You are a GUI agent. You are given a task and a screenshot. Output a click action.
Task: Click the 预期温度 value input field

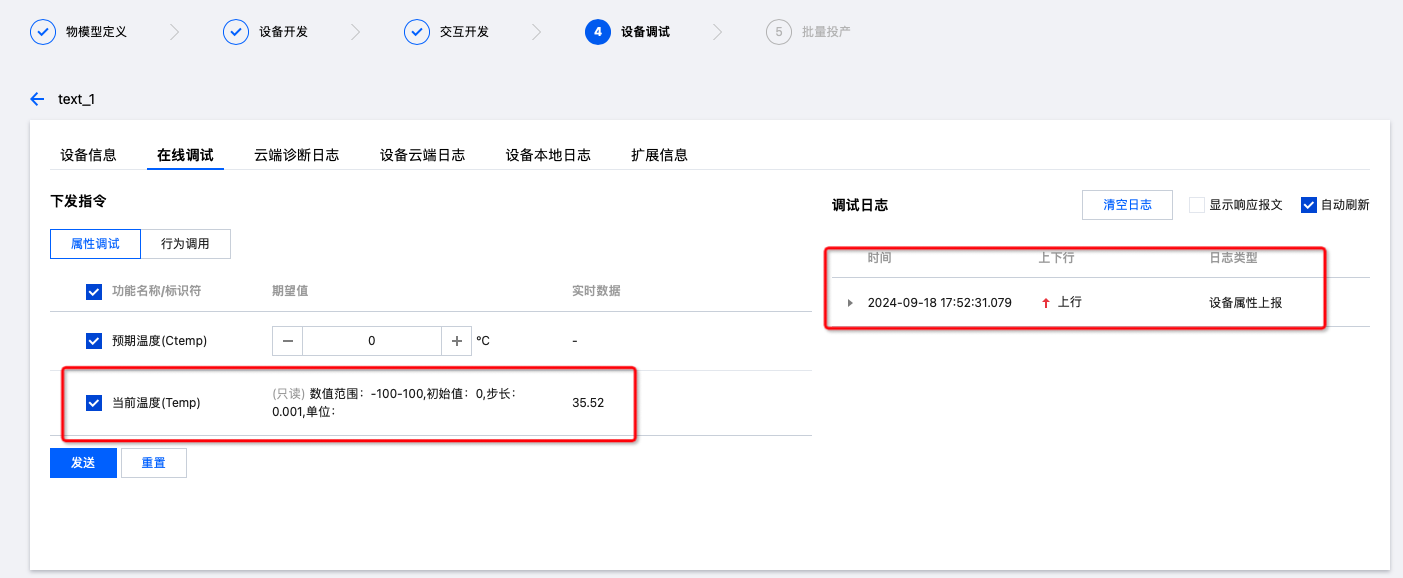(x=372, y=341)
